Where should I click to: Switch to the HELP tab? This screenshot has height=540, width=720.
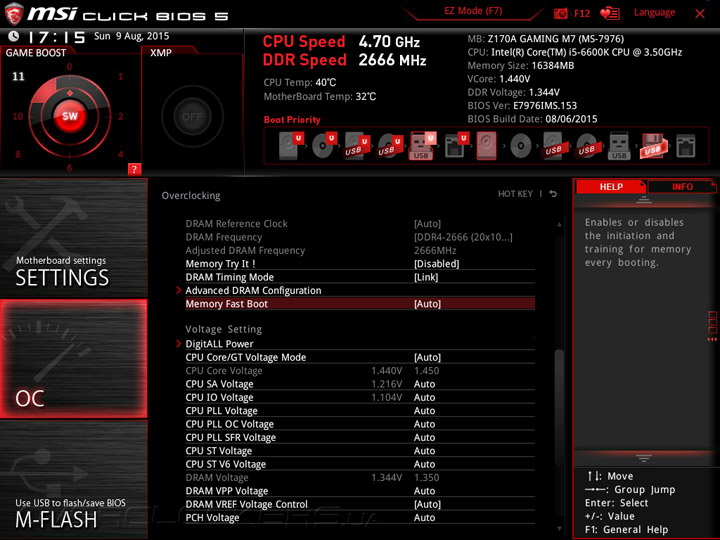click(611, 187)
